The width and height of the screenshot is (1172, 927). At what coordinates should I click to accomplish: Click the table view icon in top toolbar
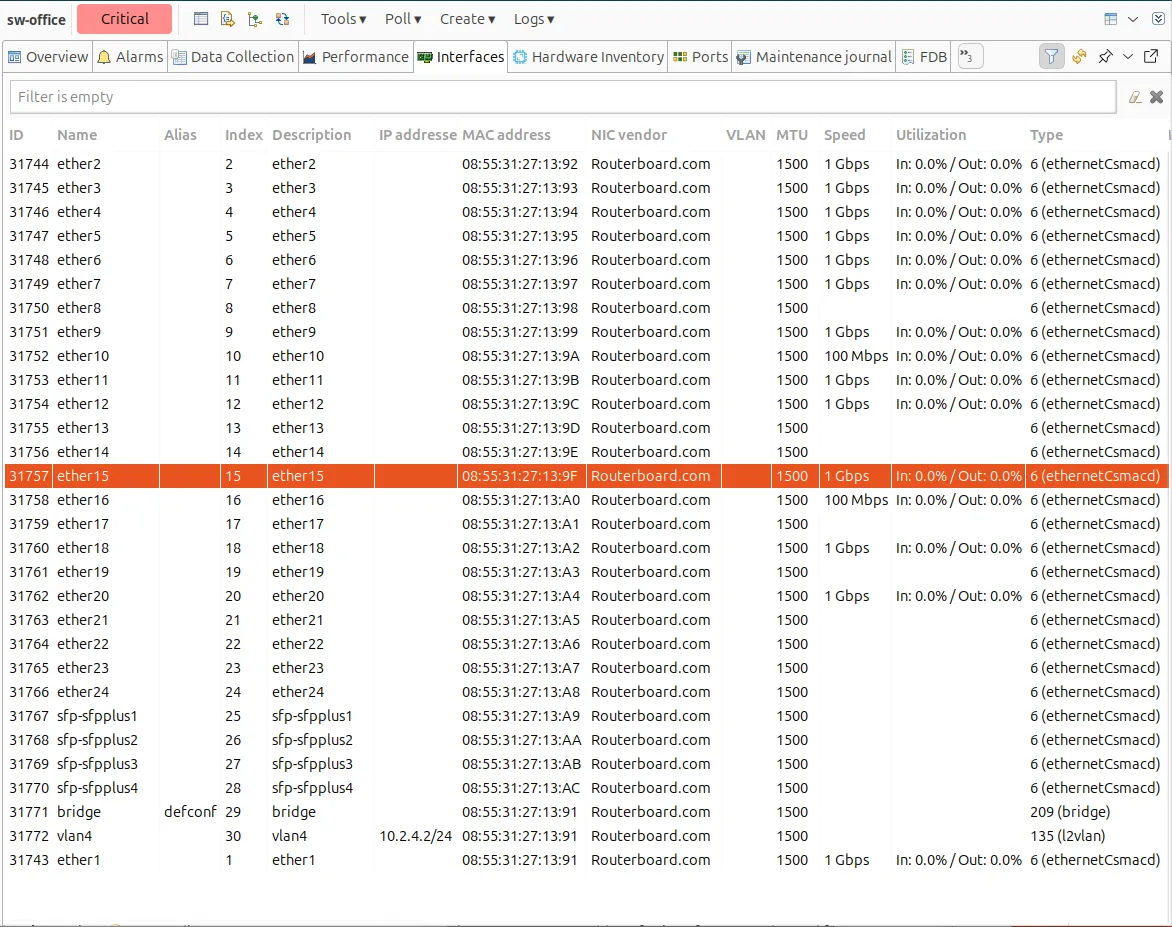click(x=201, y=19)
